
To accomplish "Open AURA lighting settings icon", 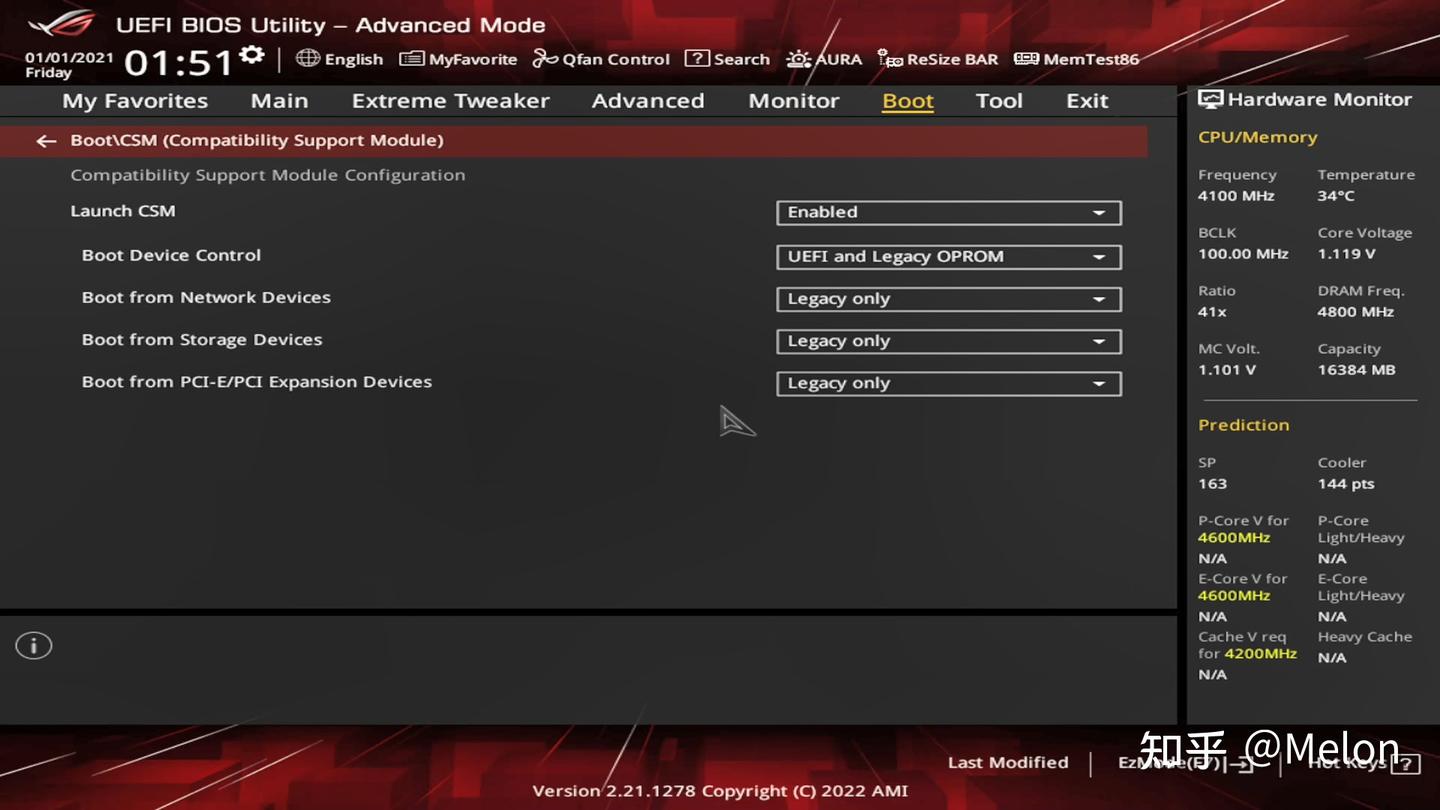I will (x=797, y=59).
